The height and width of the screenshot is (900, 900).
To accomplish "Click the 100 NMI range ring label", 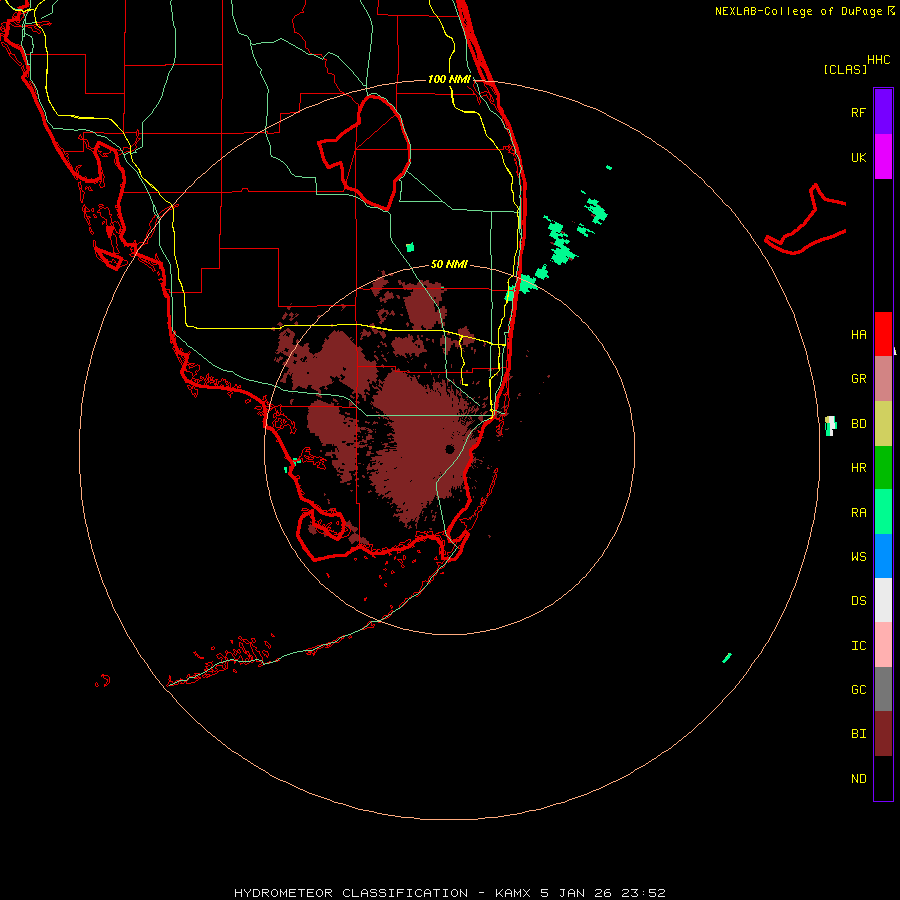I will (449, 79).
